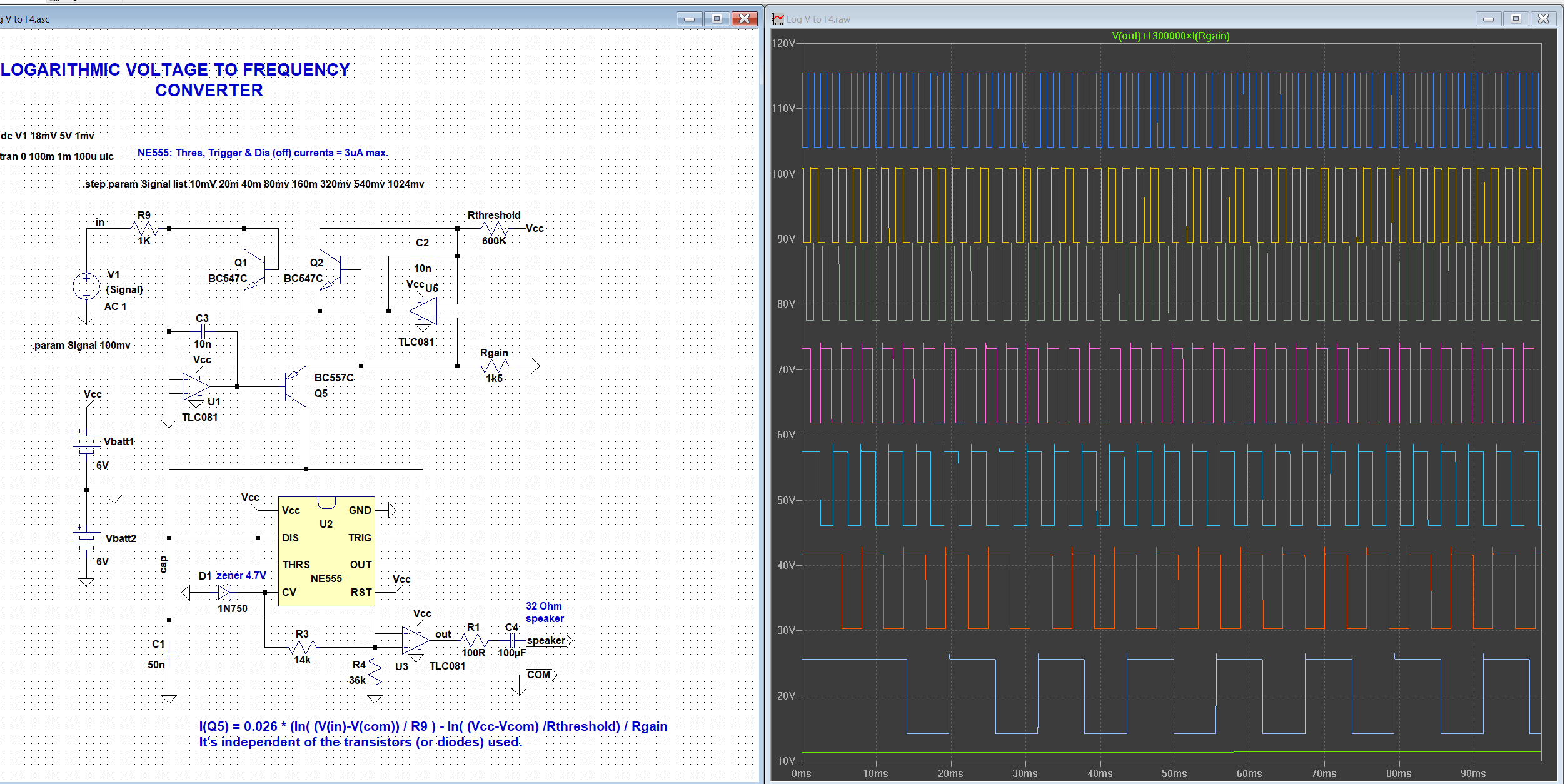
Task: Click the AC 1 value of V1
Action: pos(116,306)
